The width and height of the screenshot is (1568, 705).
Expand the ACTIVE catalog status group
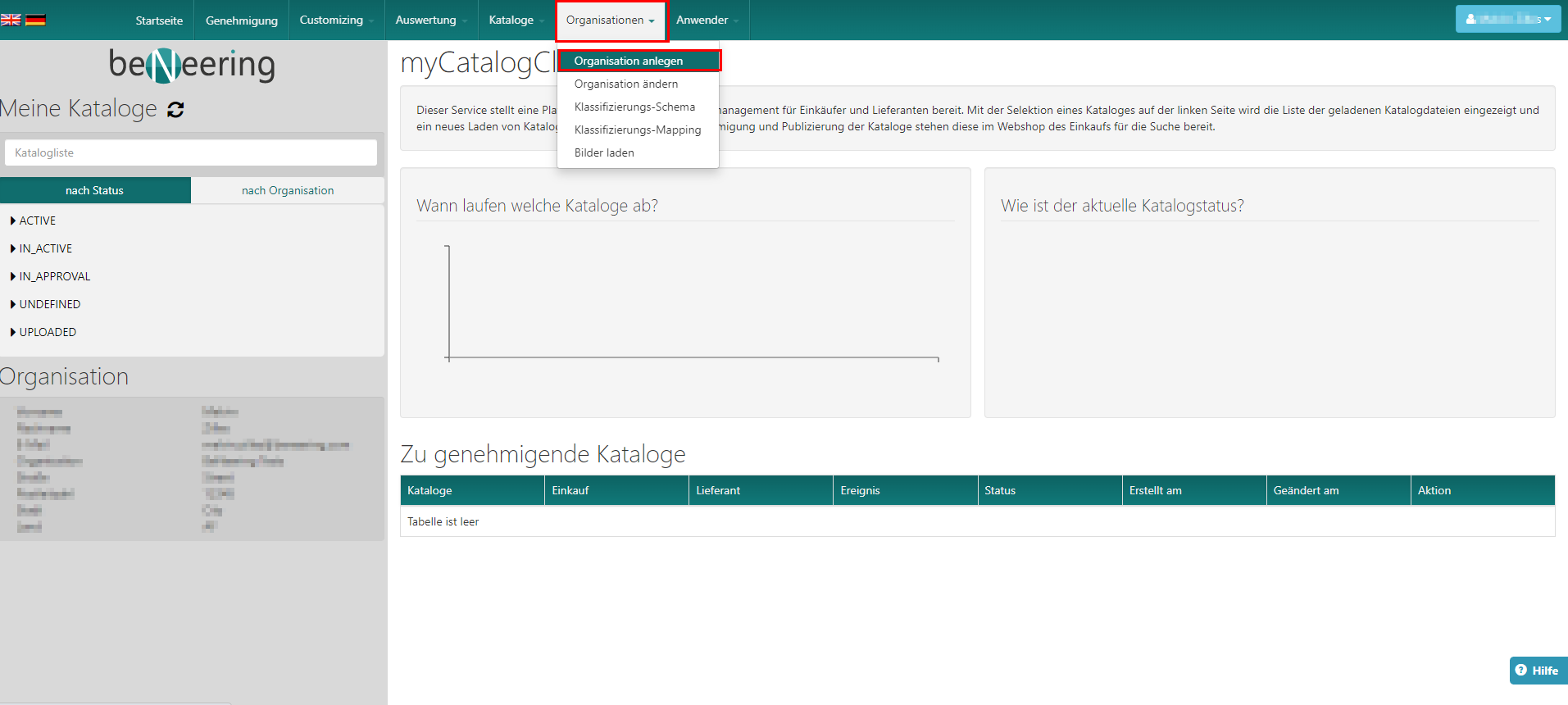coord(37,221)
